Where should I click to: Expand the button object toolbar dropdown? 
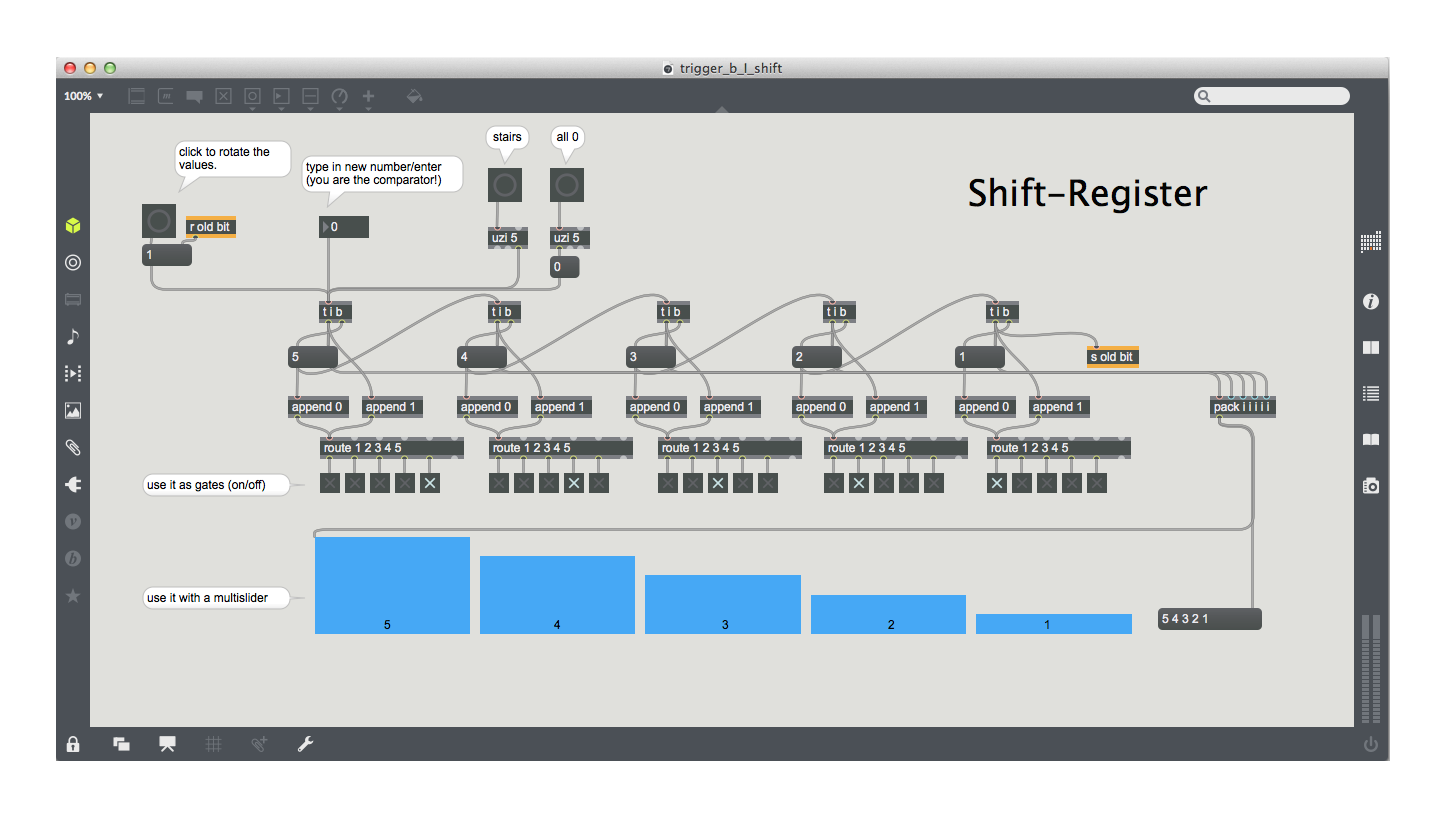[x=253, y=97]
